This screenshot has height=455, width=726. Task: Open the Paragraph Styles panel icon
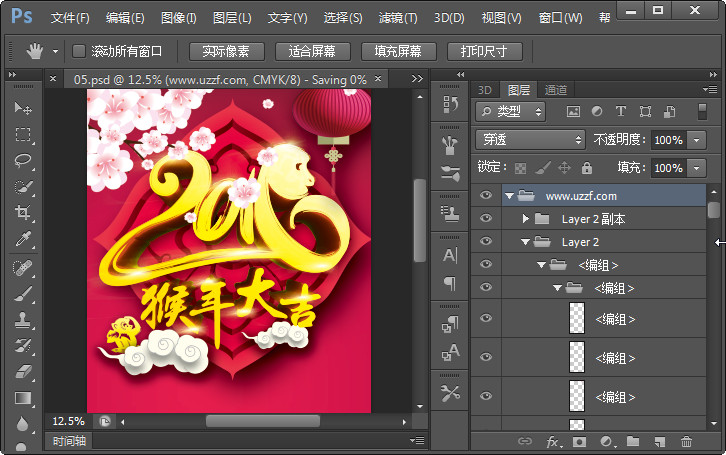[x=450, y=324]
